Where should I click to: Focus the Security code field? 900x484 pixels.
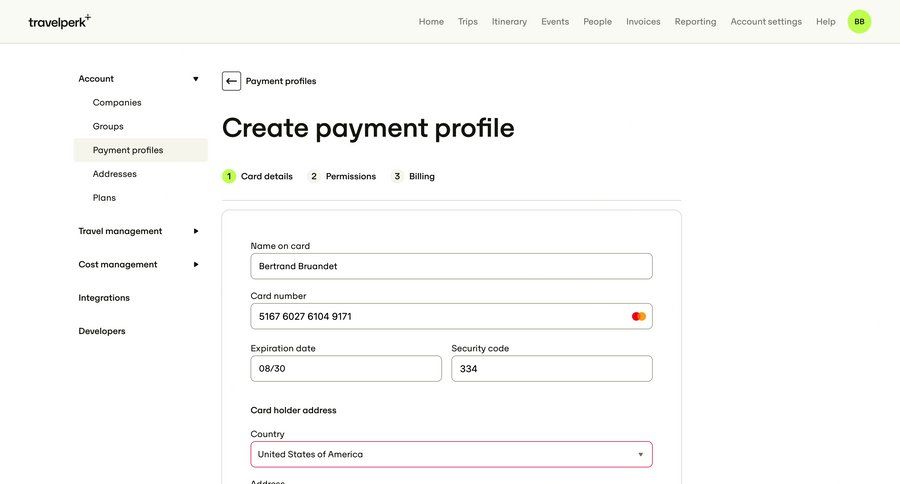[x=551, y=368]
